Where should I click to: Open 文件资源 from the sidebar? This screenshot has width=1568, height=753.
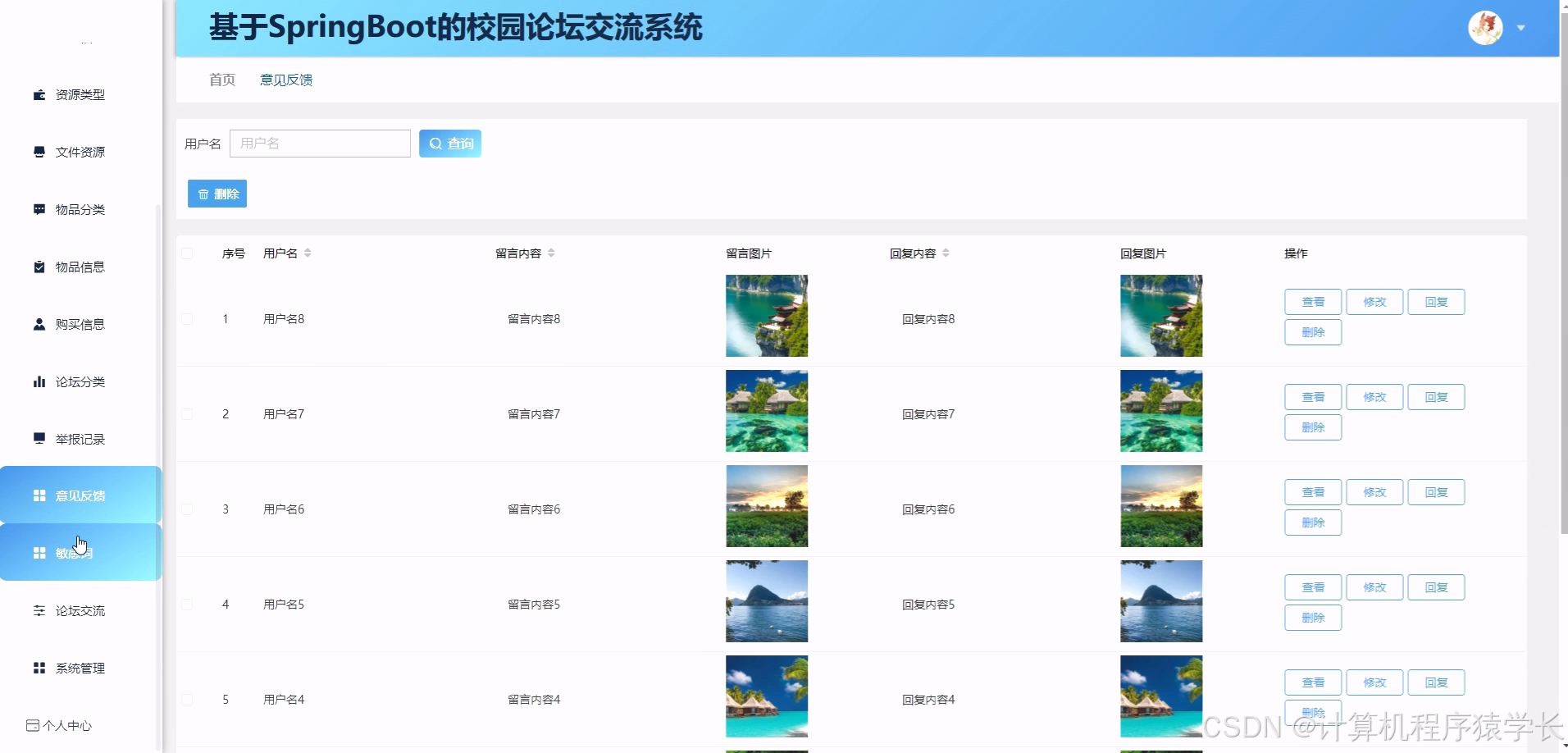39,152
